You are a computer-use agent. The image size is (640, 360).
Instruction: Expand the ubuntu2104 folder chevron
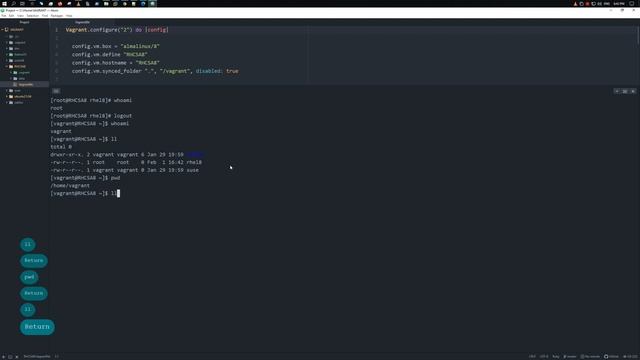[x=7, y=96]
